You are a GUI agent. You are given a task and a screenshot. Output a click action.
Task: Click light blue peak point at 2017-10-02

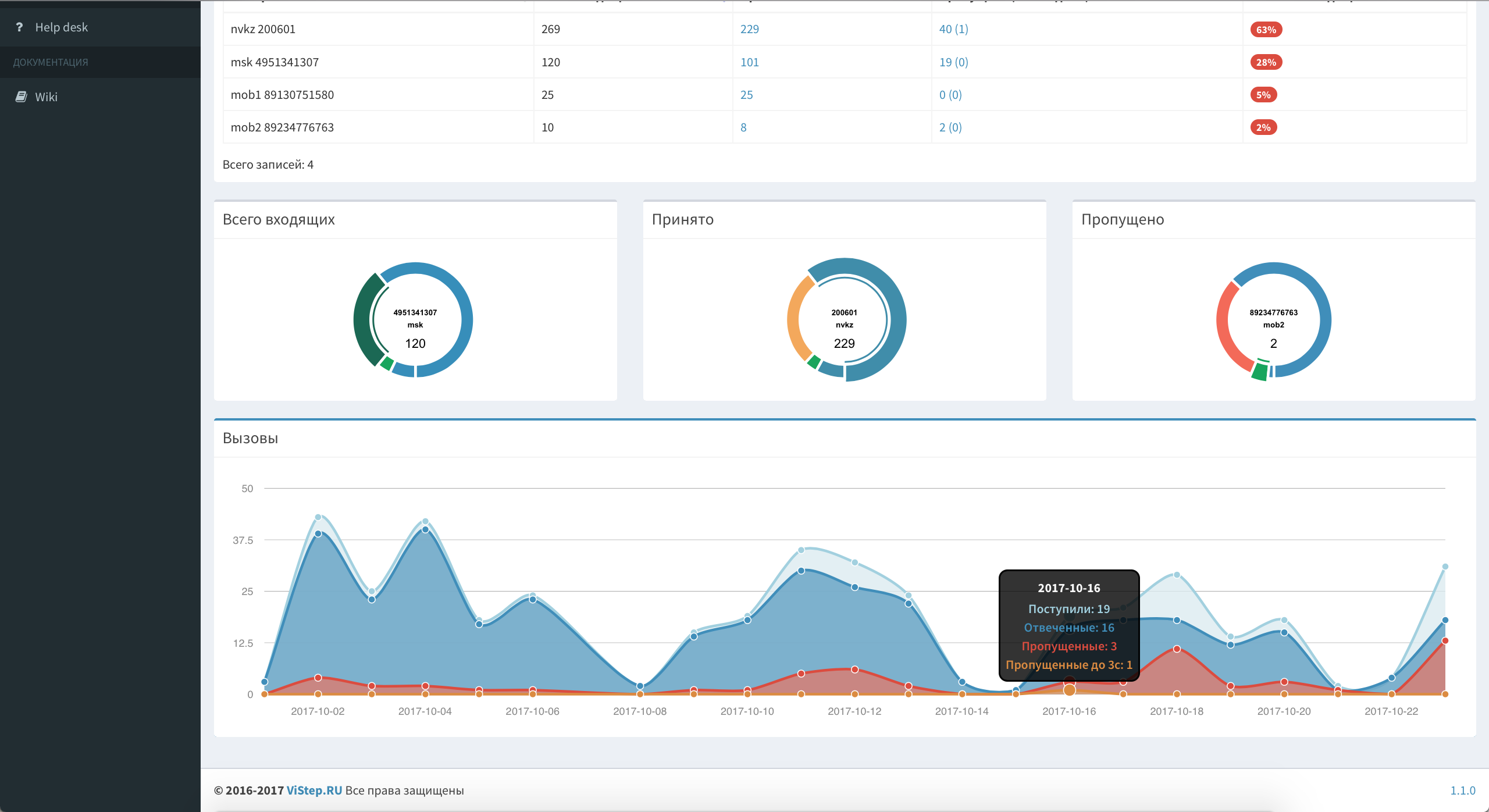click(x=318, y=517)
